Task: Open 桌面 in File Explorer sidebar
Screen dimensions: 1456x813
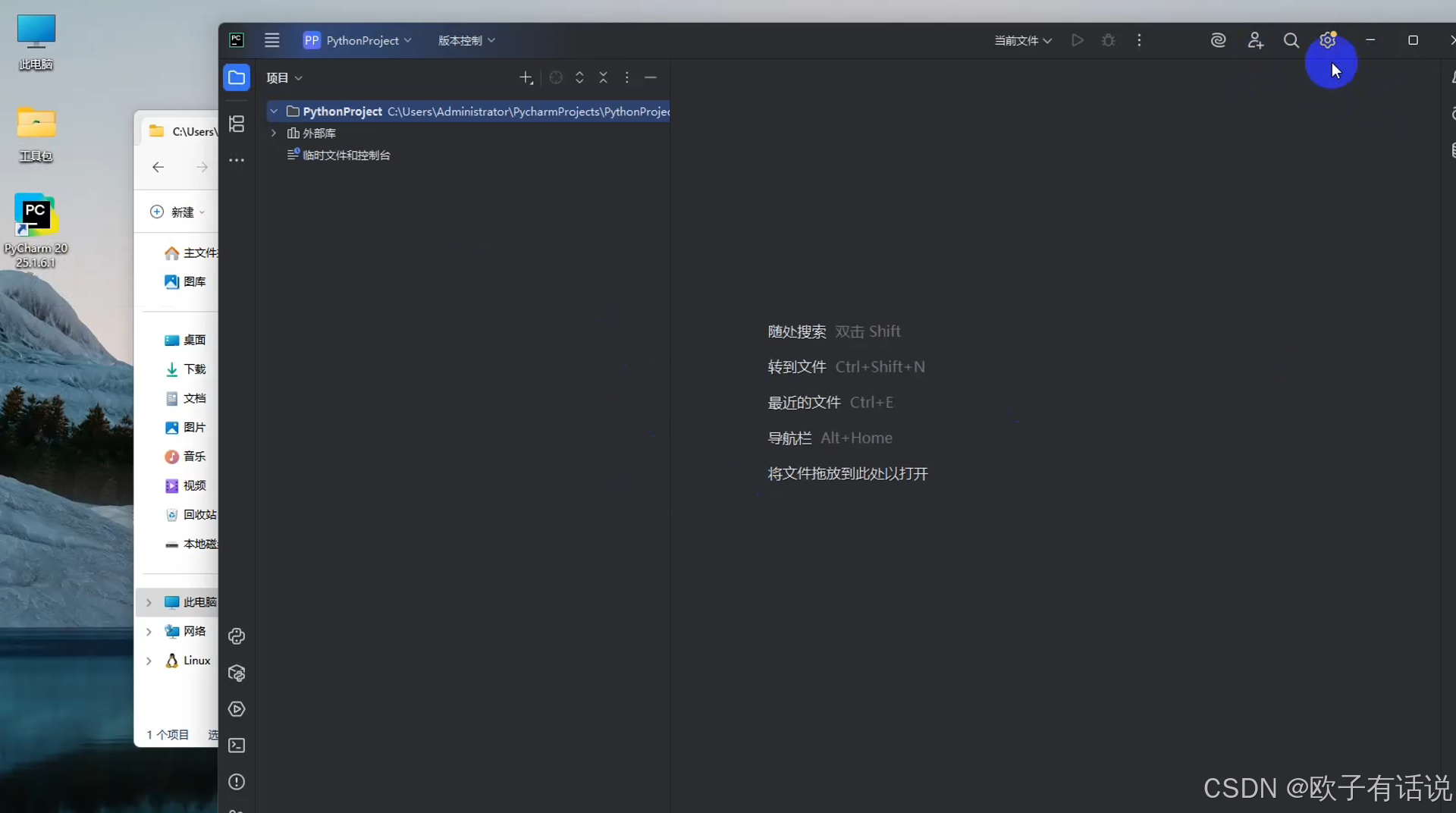Action: tap(186, 340)
